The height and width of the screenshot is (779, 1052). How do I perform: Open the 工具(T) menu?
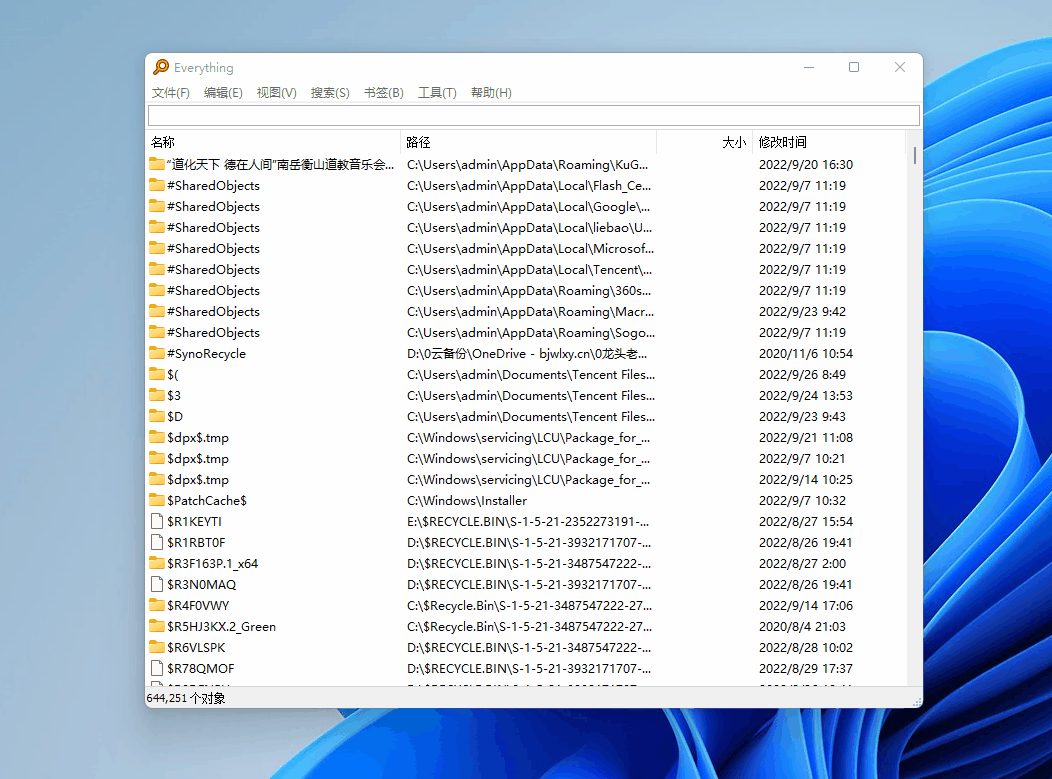437,93
